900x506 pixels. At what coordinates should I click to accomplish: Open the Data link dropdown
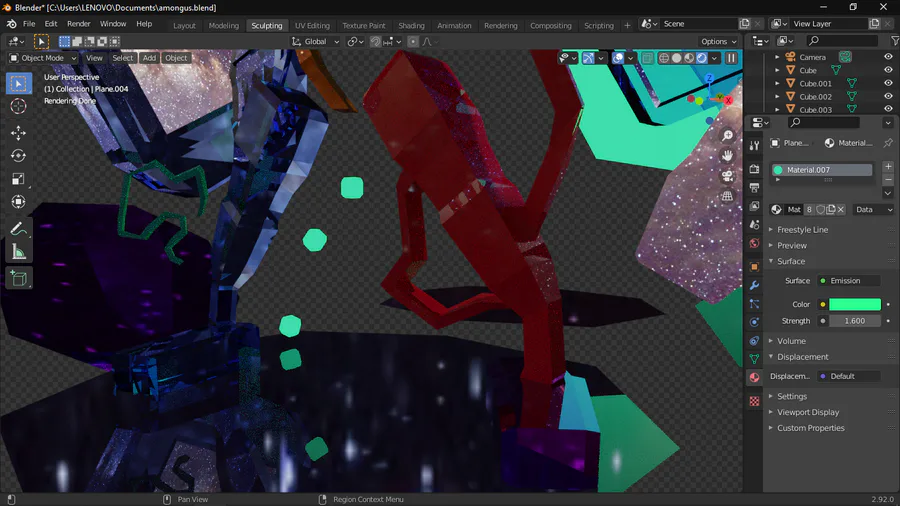(874, 209)
